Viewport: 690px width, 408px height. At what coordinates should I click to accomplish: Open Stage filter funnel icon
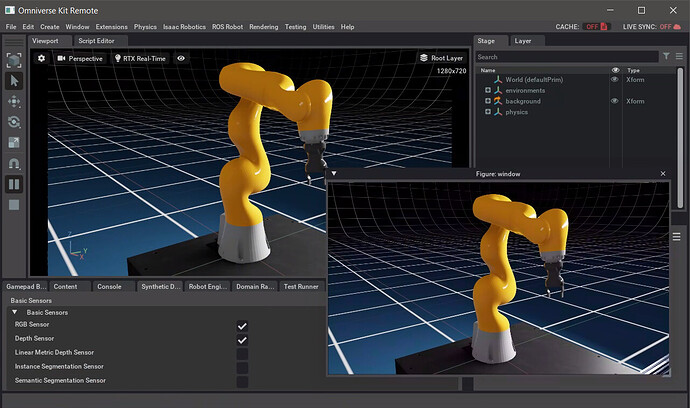tap(666, 56)
